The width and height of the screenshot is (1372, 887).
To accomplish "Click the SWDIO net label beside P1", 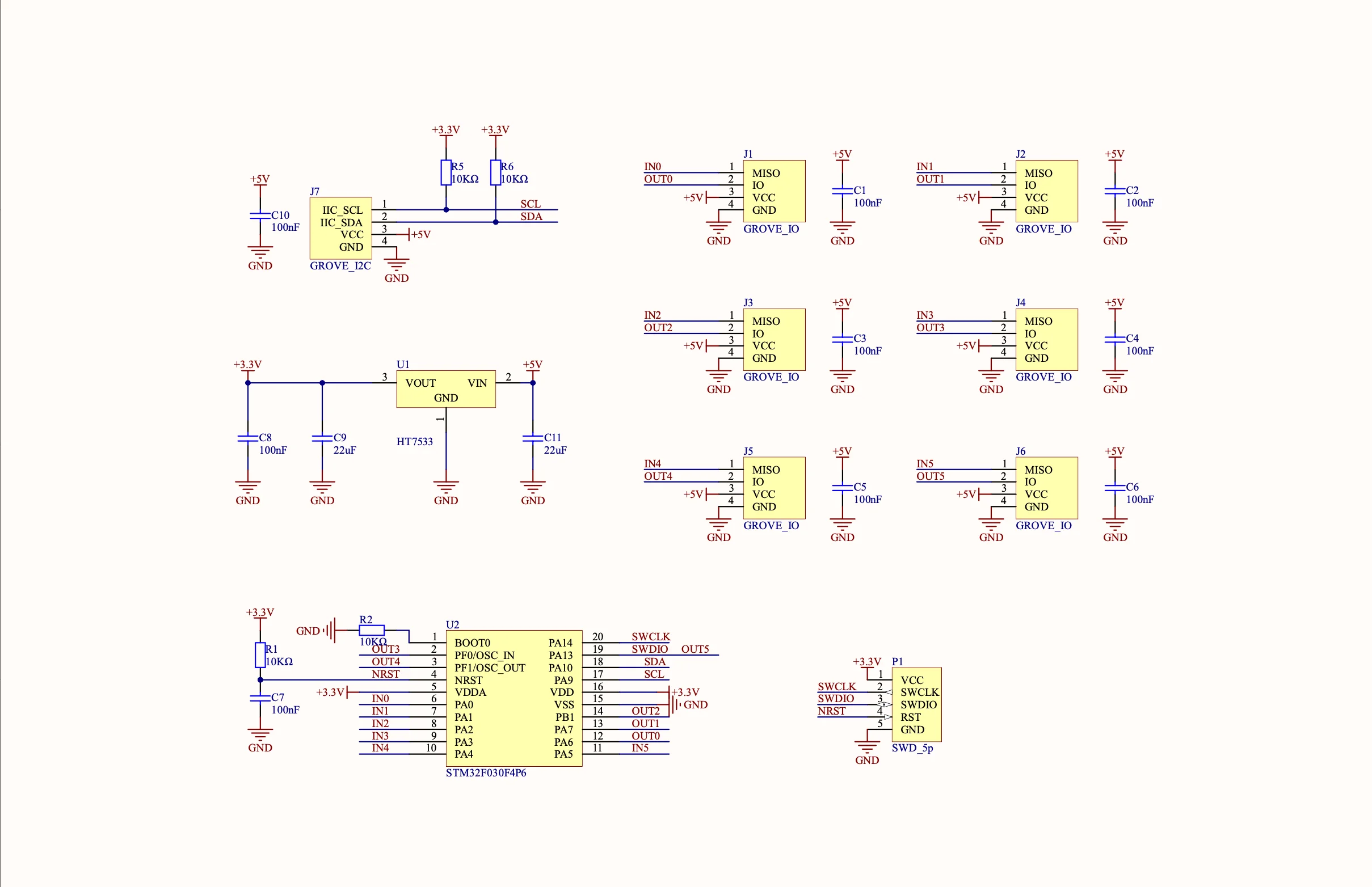I will click(x=836, y=699).
